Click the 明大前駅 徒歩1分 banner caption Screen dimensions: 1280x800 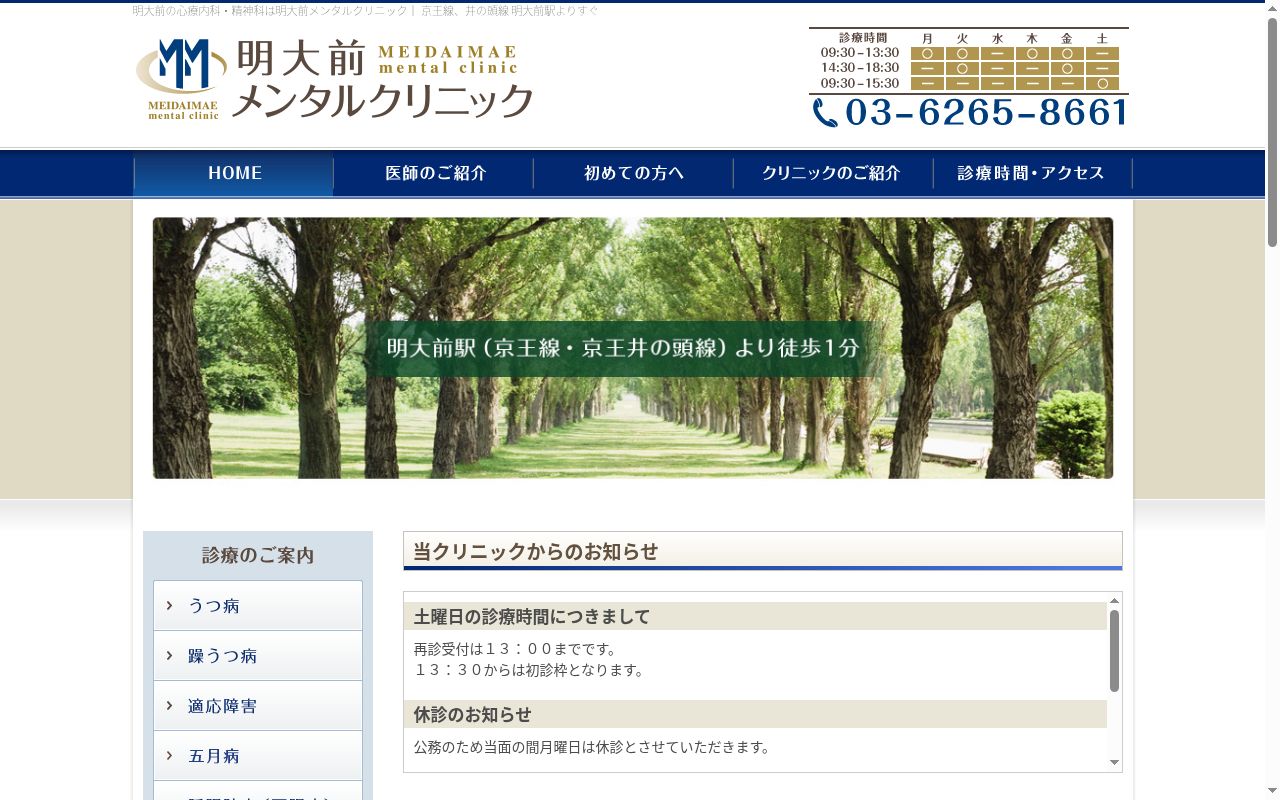click(x=623, y=348)
